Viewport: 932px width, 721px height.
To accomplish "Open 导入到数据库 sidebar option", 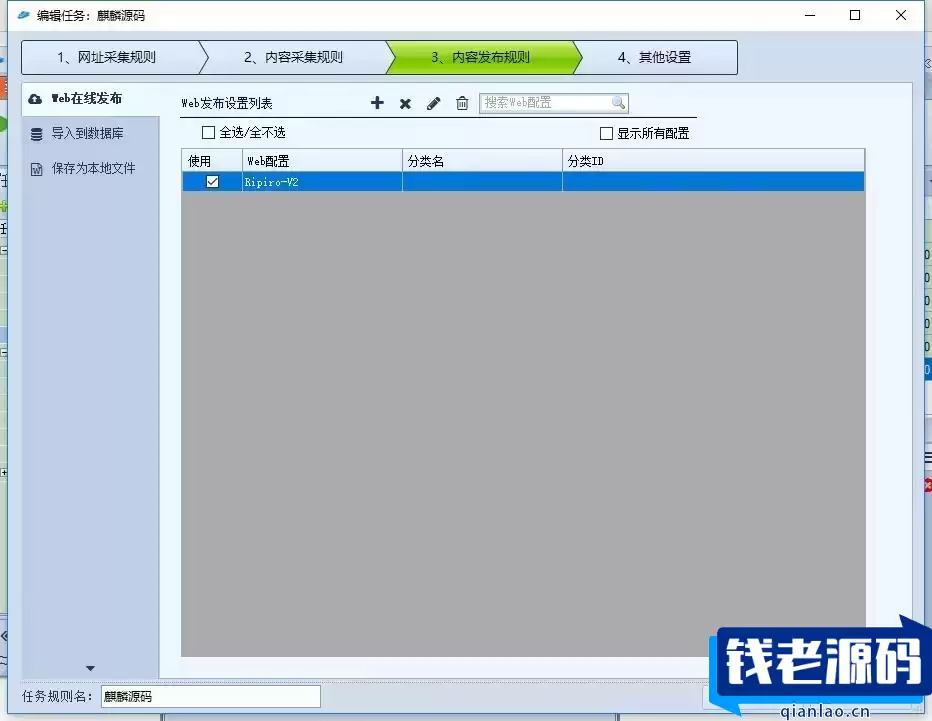I will tap(87, 133).
